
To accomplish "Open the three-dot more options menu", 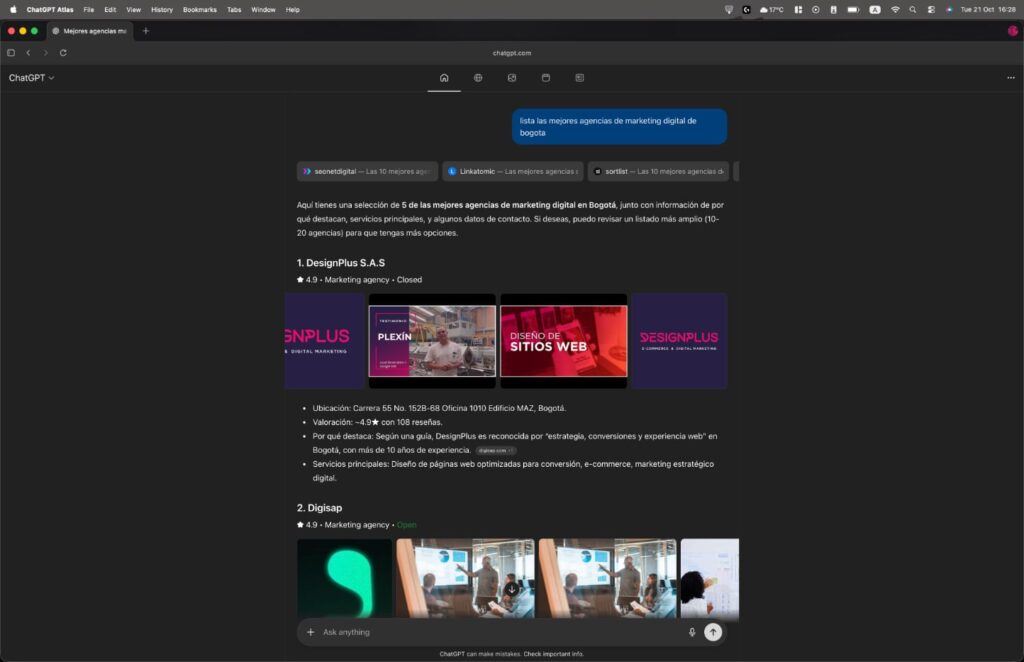I will [1010, 78].
